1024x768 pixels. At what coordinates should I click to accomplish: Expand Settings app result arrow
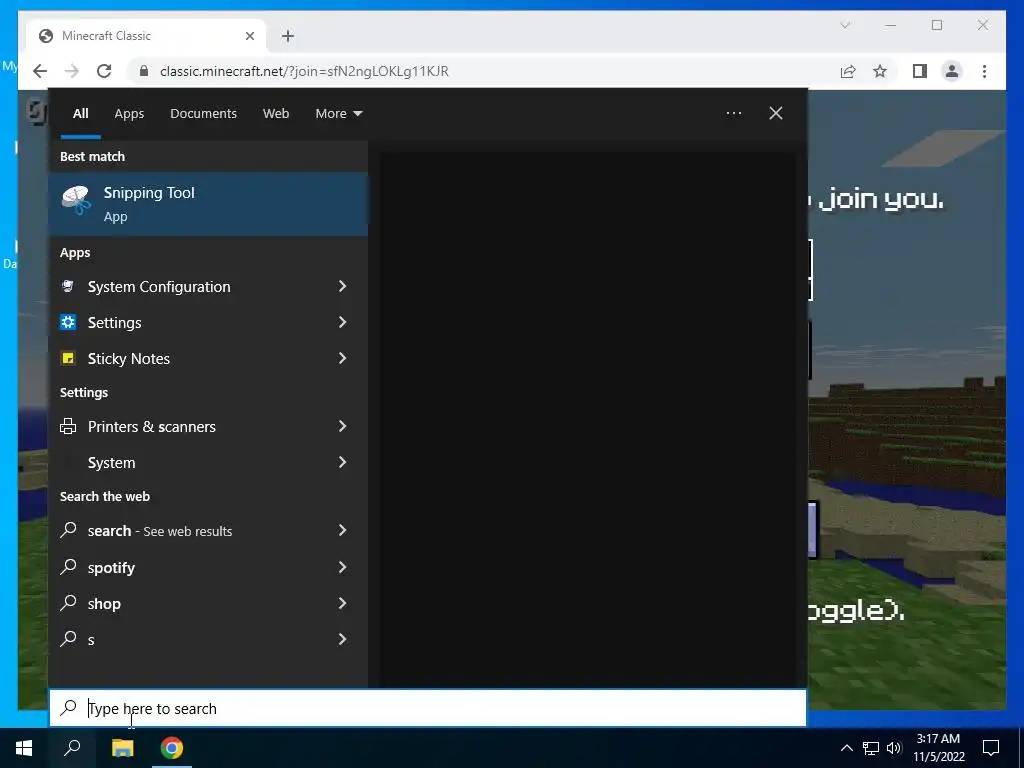click(342, 322)
